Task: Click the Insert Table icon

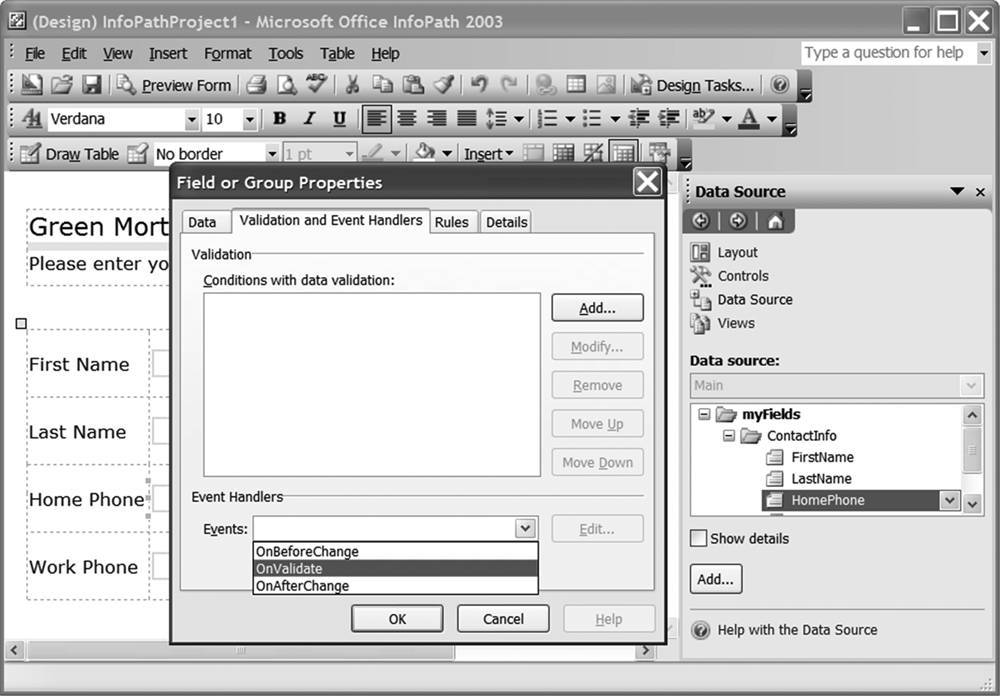Action: click(x=576, y=85)
